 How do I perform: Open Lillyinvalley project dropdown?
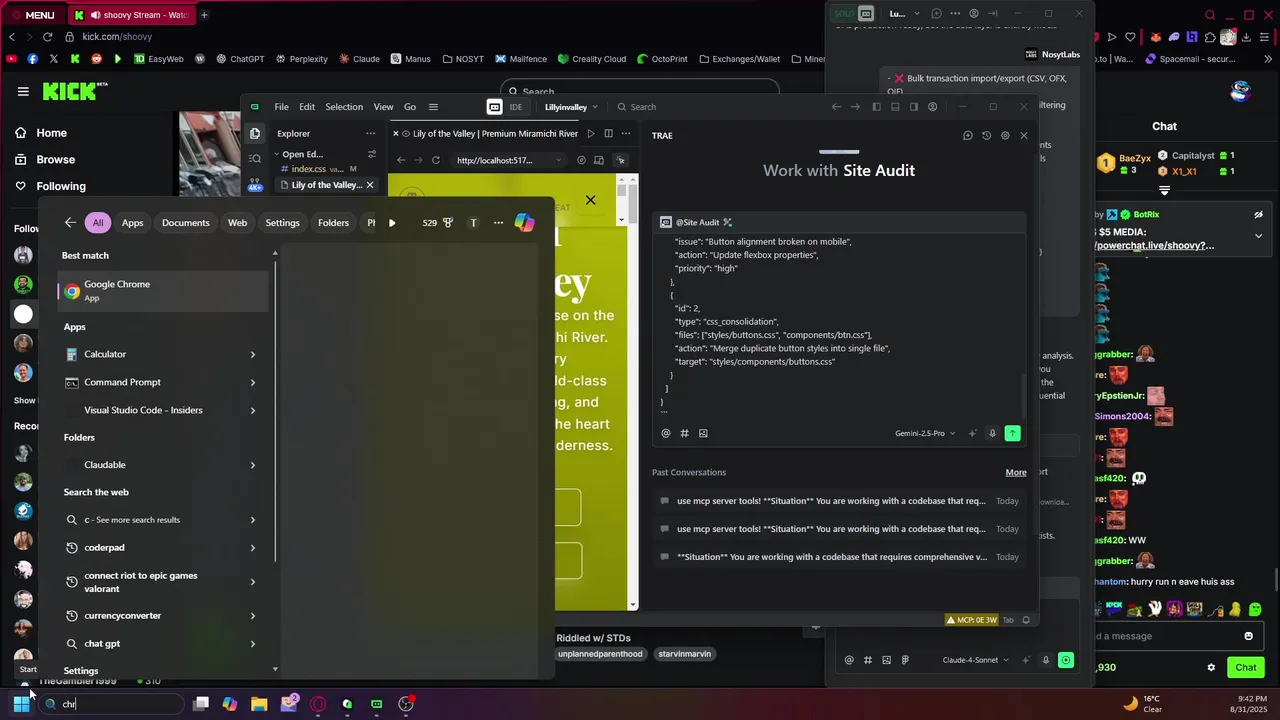click(572, 107)
